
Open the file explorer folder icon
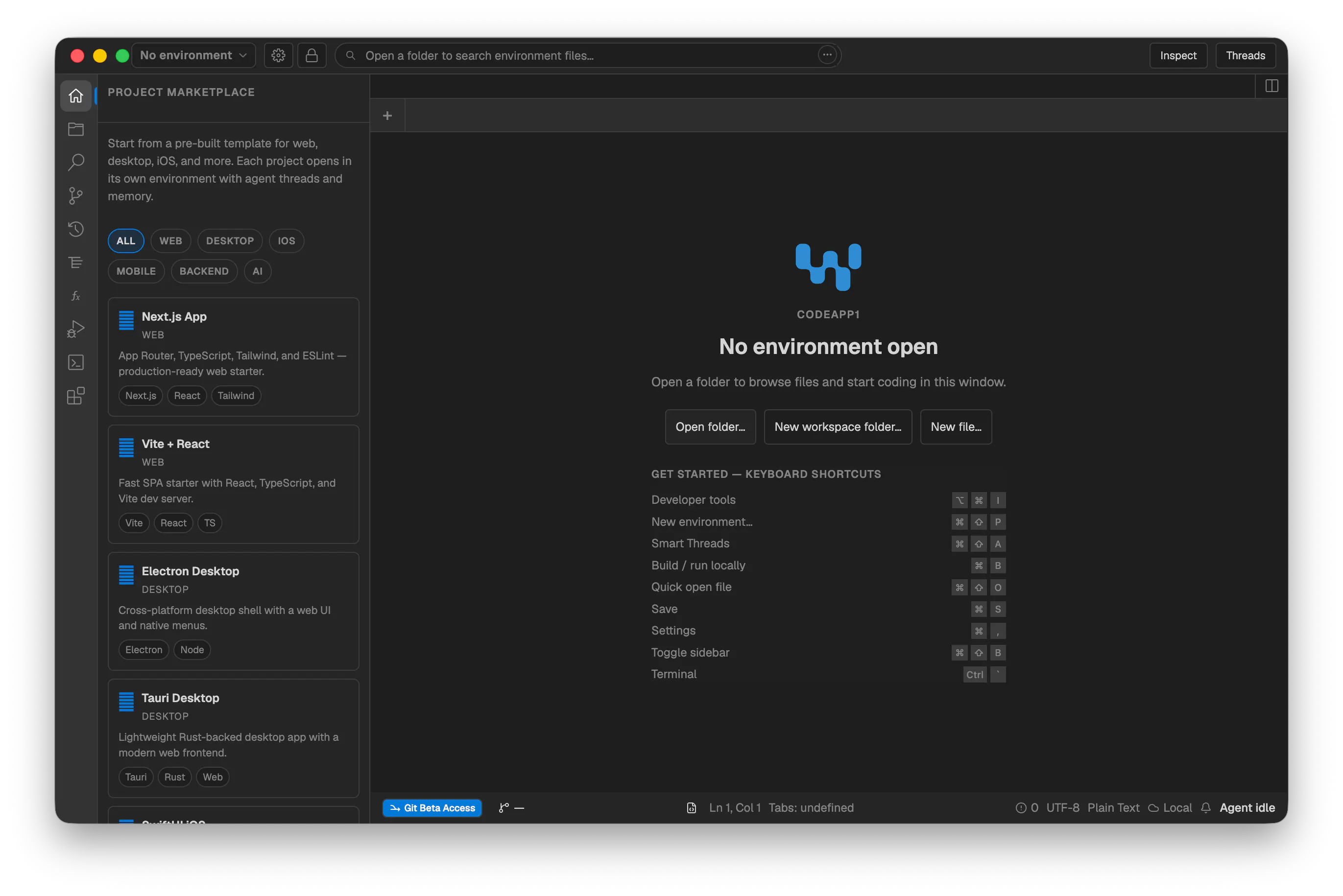75,129
